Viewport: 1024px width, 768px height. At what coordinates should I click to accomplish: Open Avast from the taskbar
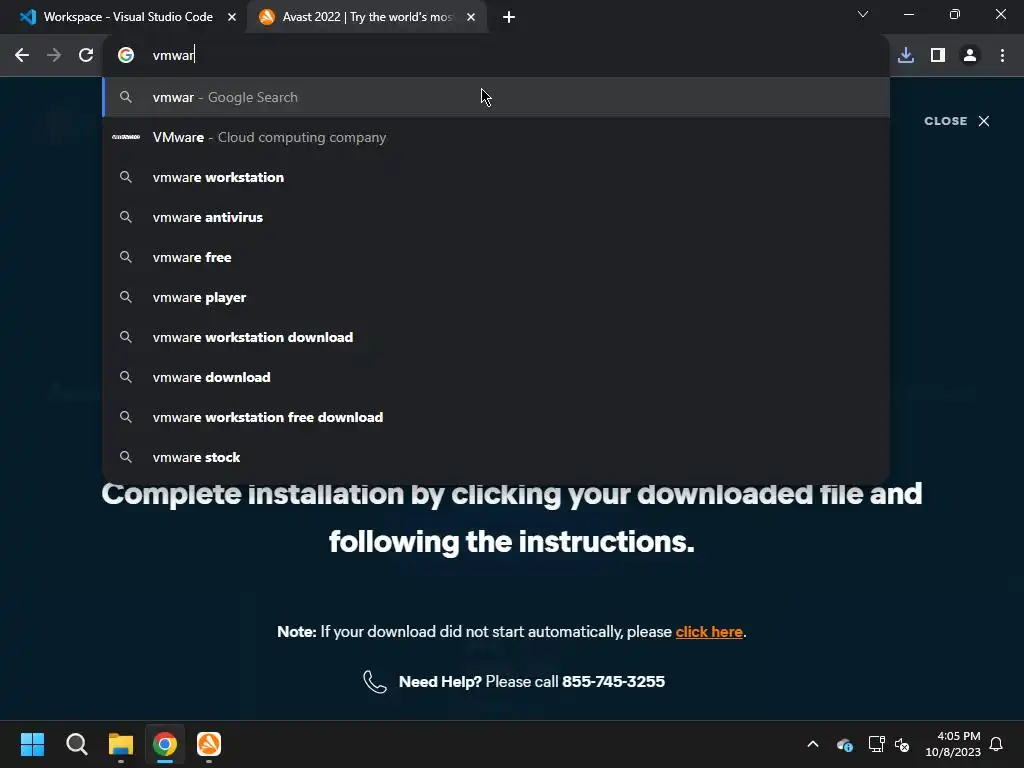coord(209,744)
